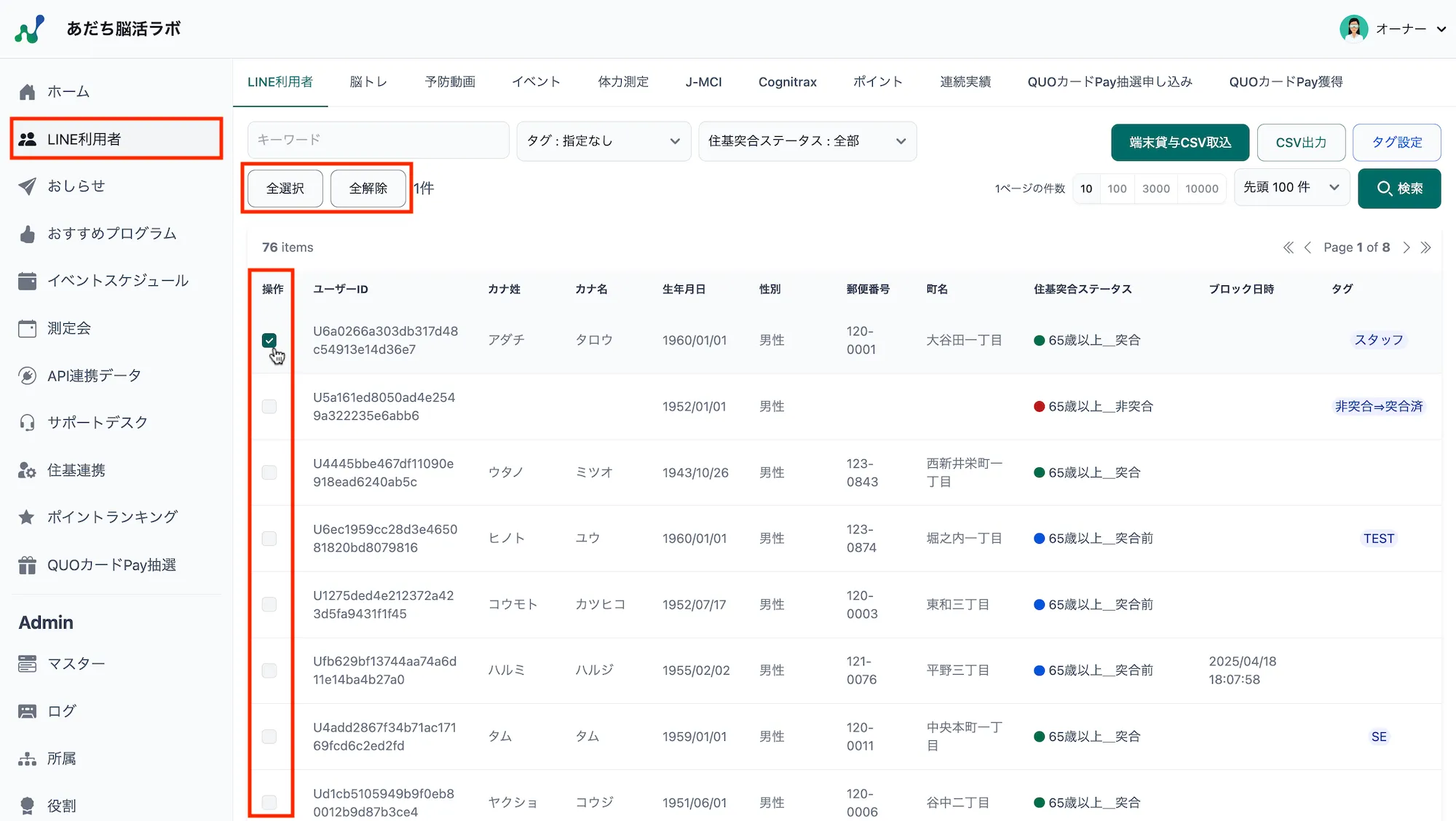Image resolution: width=1456 pixels, height=821 pixels.
Task: Check the checkbox for user Ufb629bf13744aa74a6d
Action: (x=269, y=670)
